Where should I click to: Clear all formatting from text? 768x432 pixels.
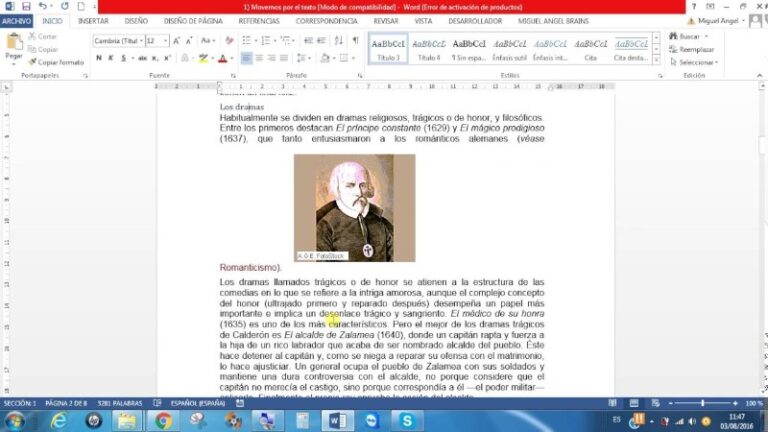(x=229, y=41)
